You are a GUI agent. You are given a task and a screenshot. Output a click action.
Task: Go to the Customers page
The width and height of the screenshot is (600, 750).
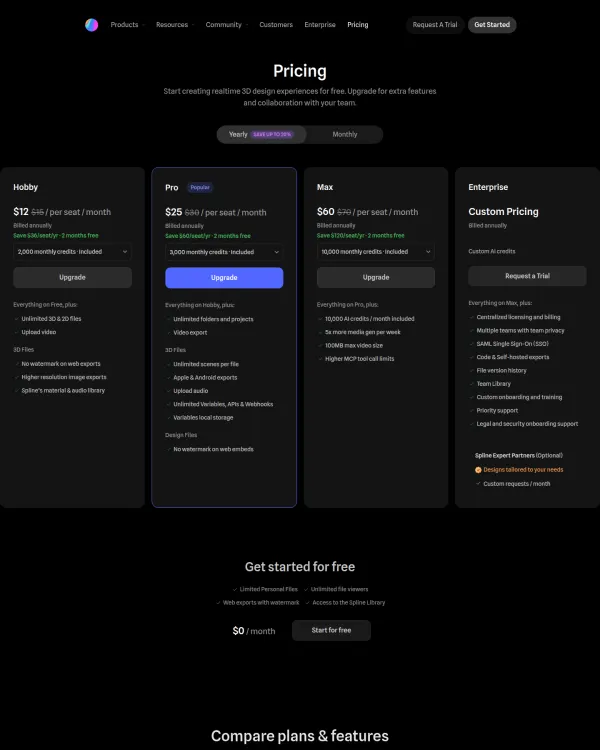[x=276, y=25]
